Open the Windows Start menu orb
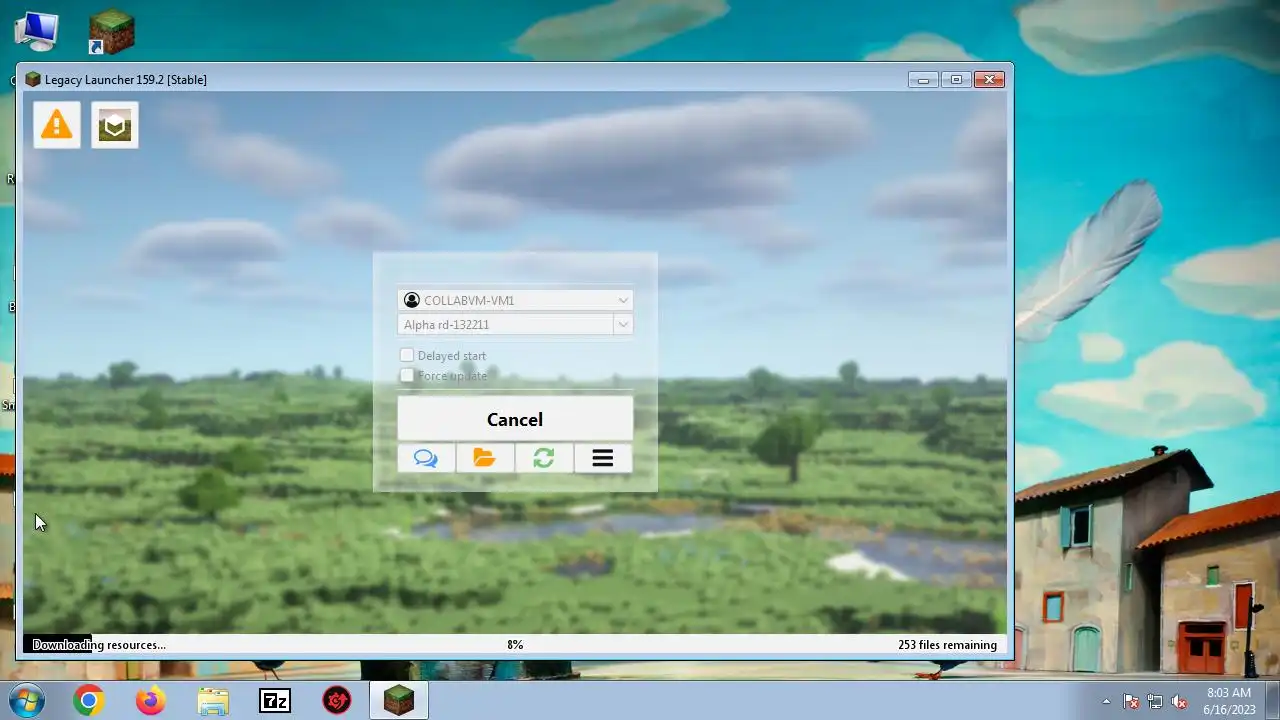The width and height of the screenshot is (1280, 720). [x=27, y=700]
